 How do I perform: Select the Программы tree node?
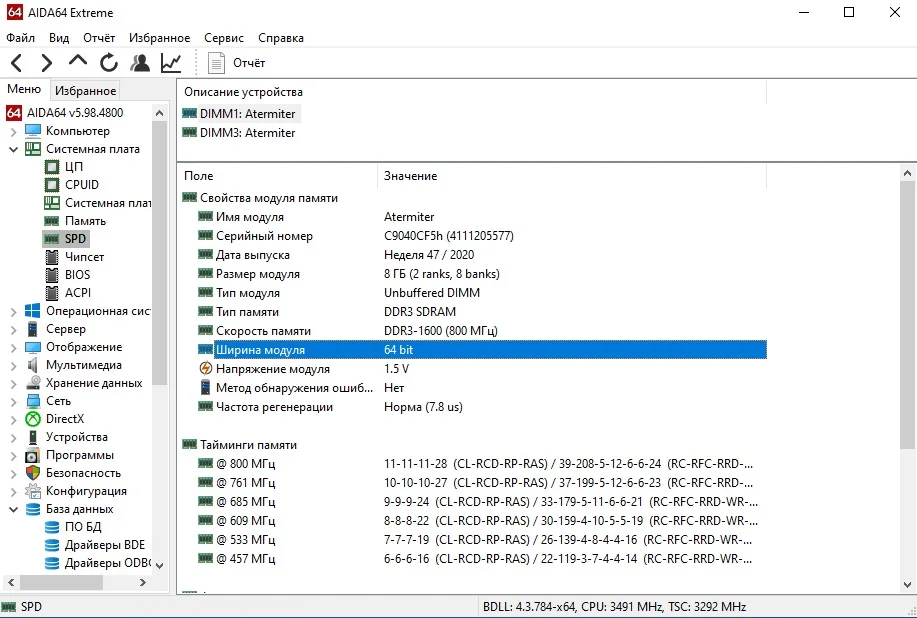[x=80, y=455]
